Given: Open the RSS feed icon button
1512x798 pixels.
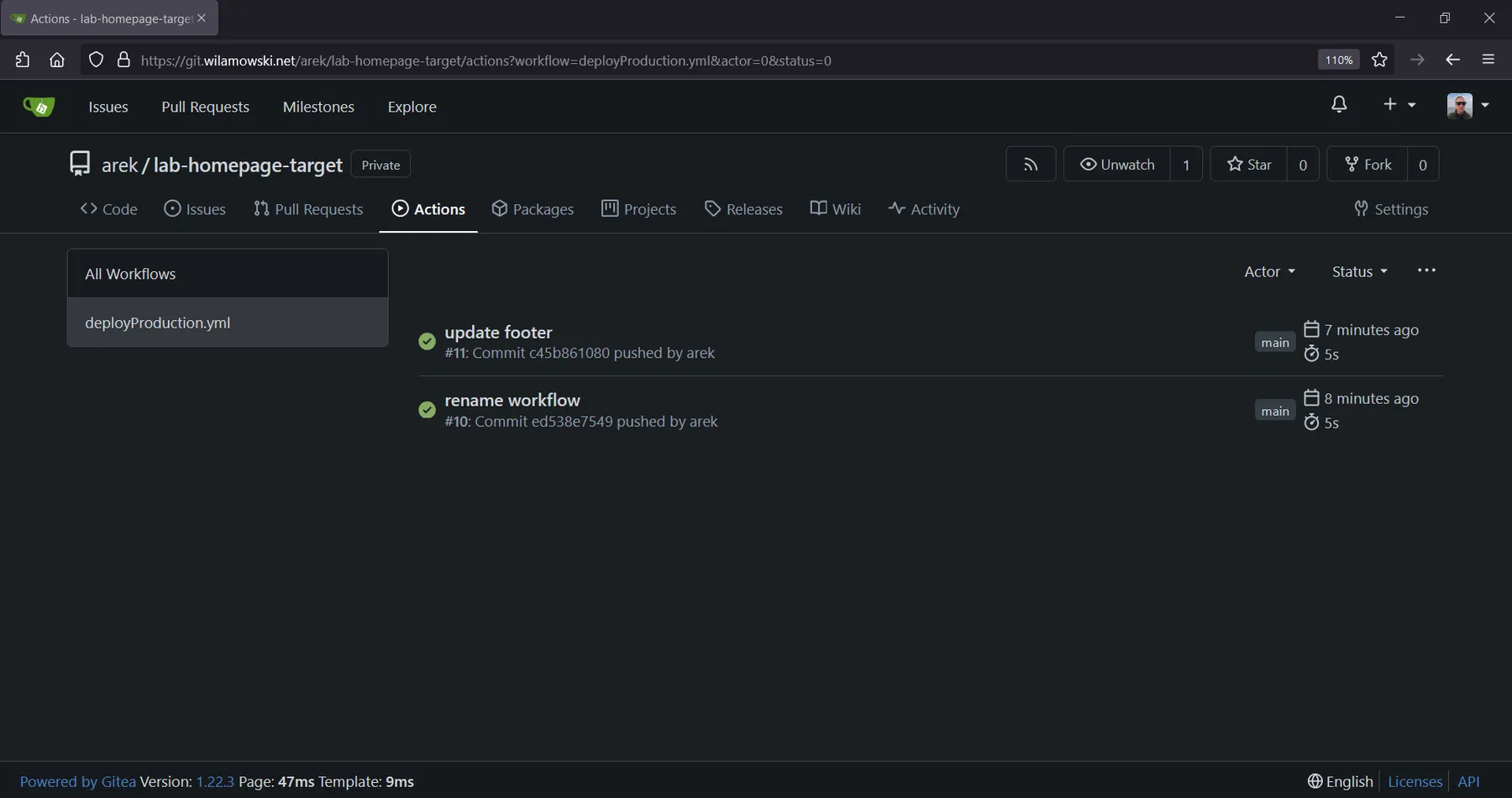Looking at the screenshot, I should click(x=1031, y=165).
